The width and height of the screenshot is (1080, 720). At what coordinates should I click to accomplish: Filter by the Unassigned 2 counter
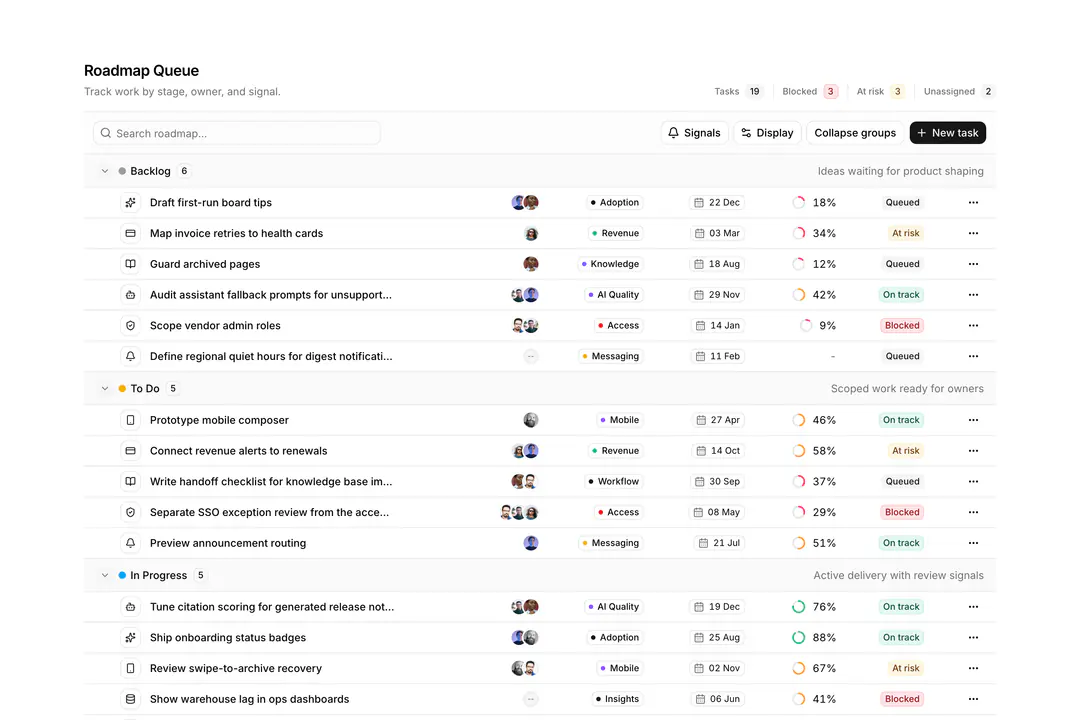click(958, 92)
